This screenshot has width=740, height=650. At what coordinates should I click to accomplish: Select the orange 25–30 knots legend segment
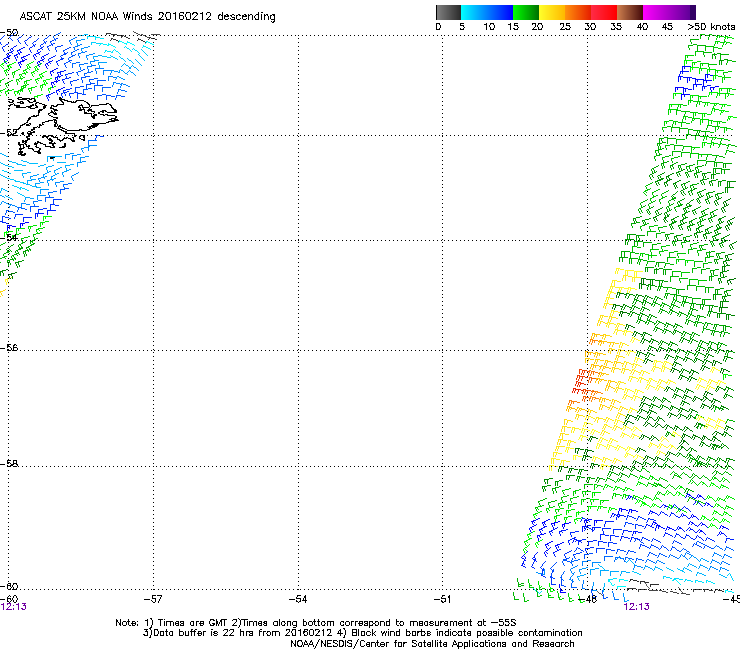[x=578, y=12]
